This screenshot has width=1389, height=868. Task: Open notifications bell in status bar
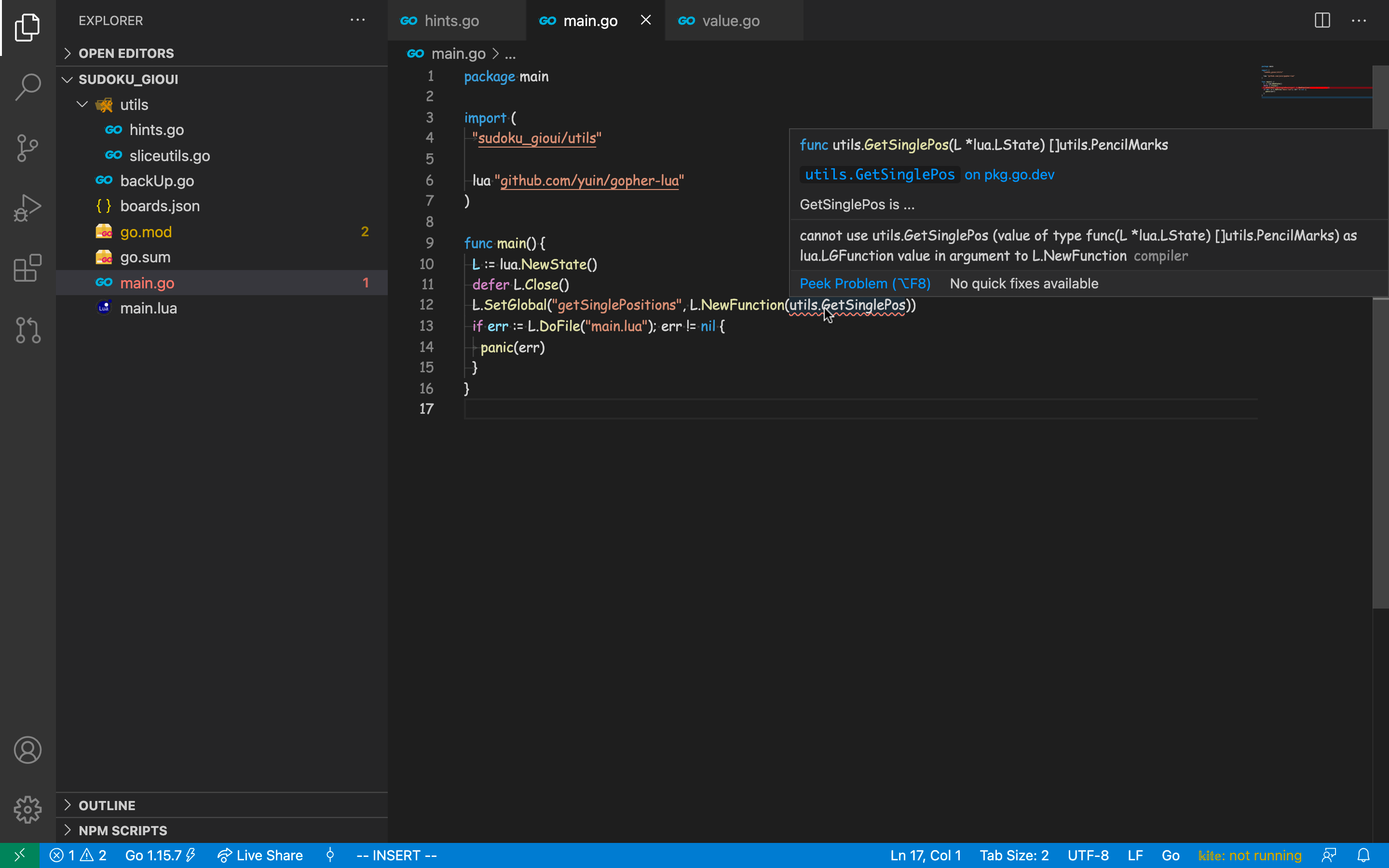[x=1364, y=855]
